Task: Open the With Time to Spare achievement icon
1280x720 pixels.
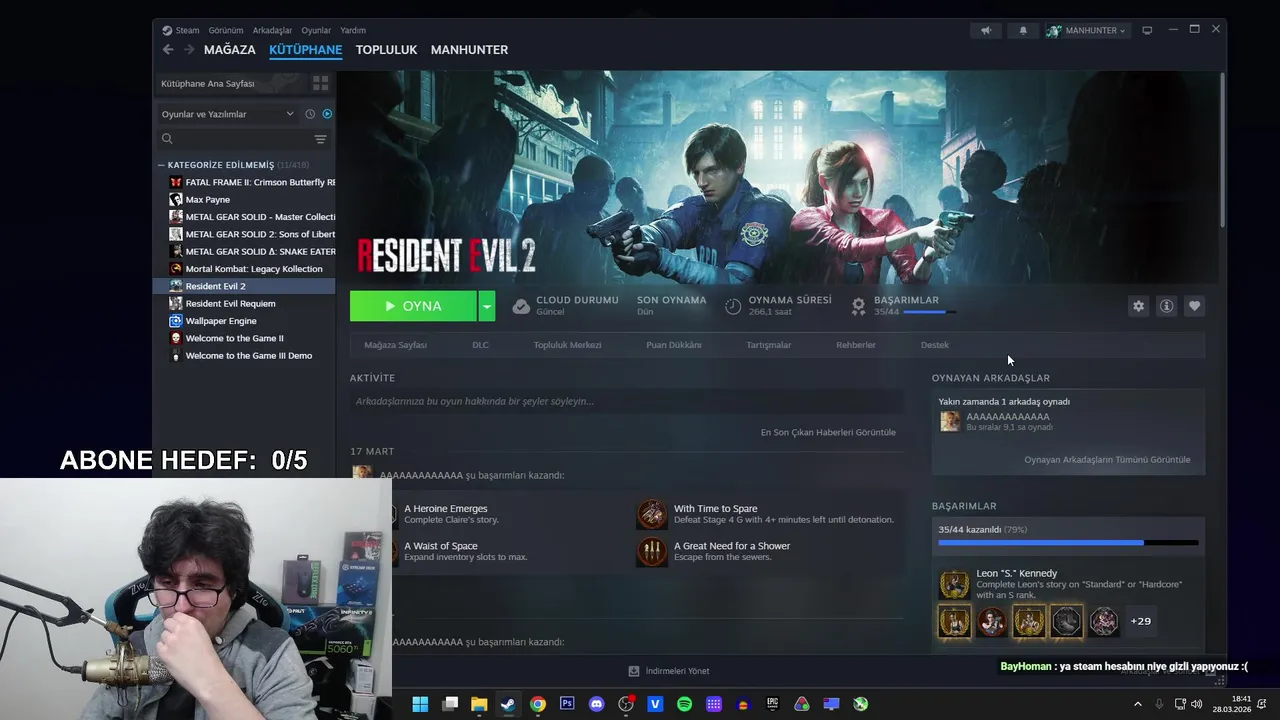Action: click(x=652, y=514)
